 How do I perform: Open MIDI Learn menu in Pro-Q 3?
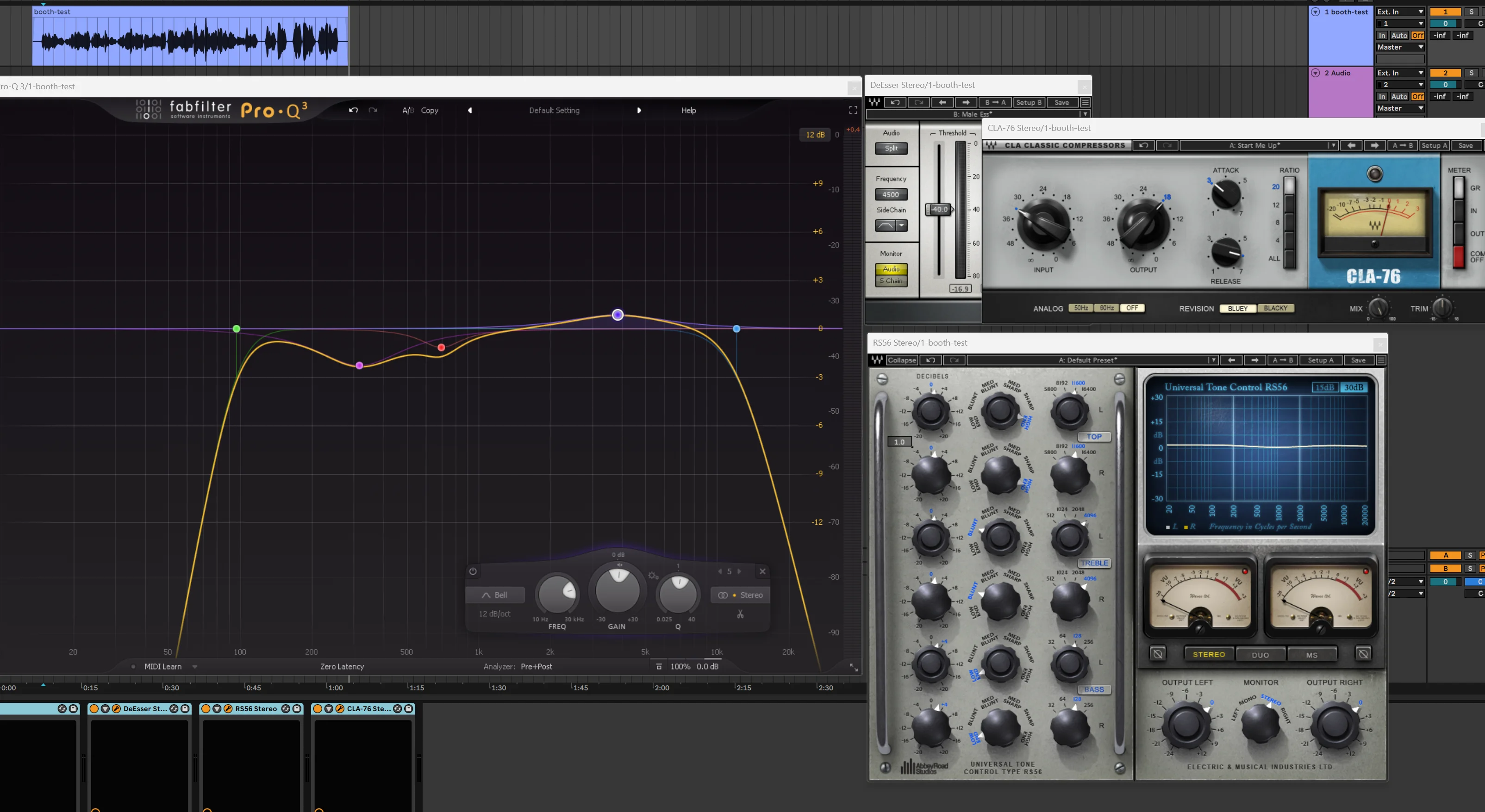tap(162, 666)
